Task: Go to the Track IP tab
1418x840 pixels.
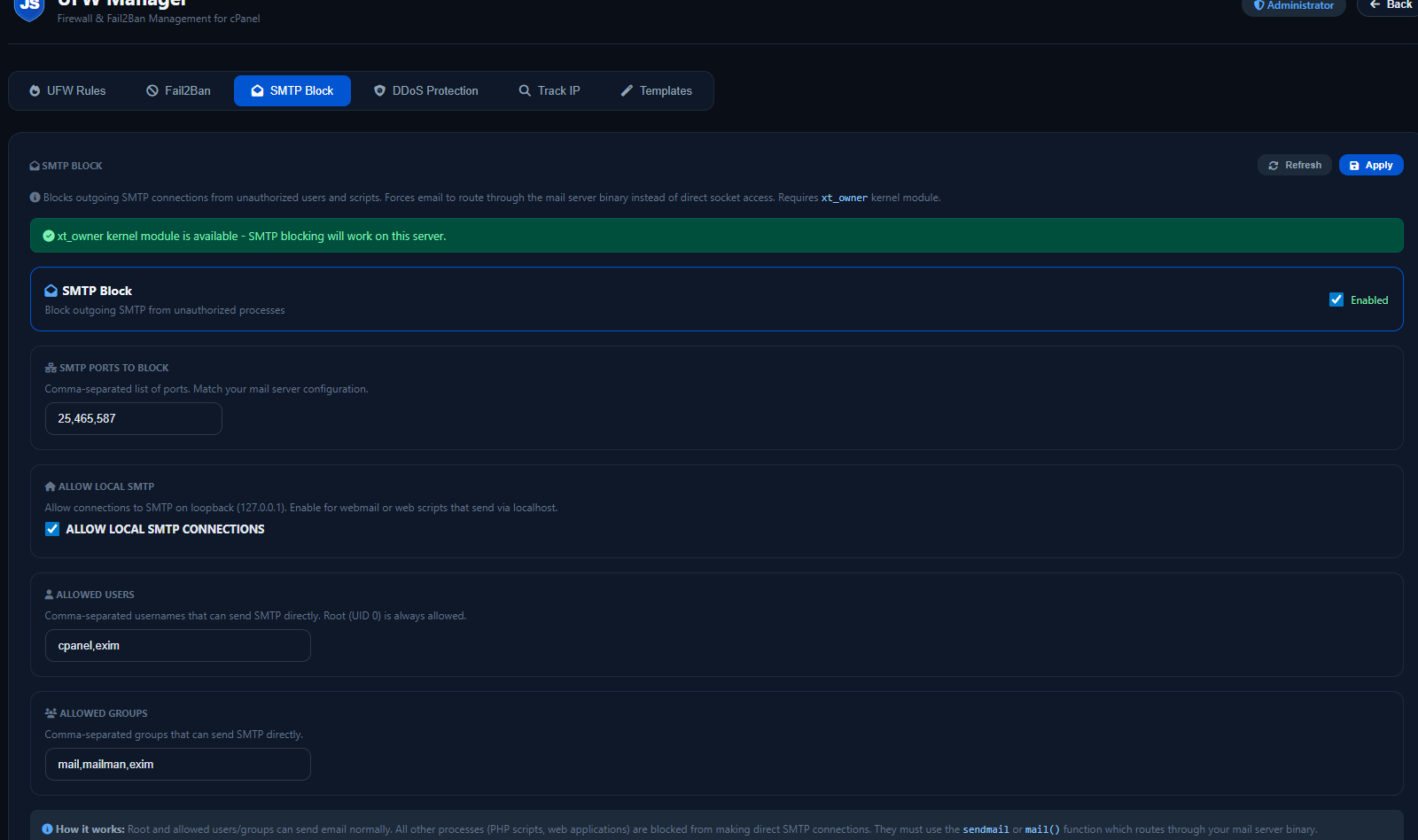Action: pos(549,90)
